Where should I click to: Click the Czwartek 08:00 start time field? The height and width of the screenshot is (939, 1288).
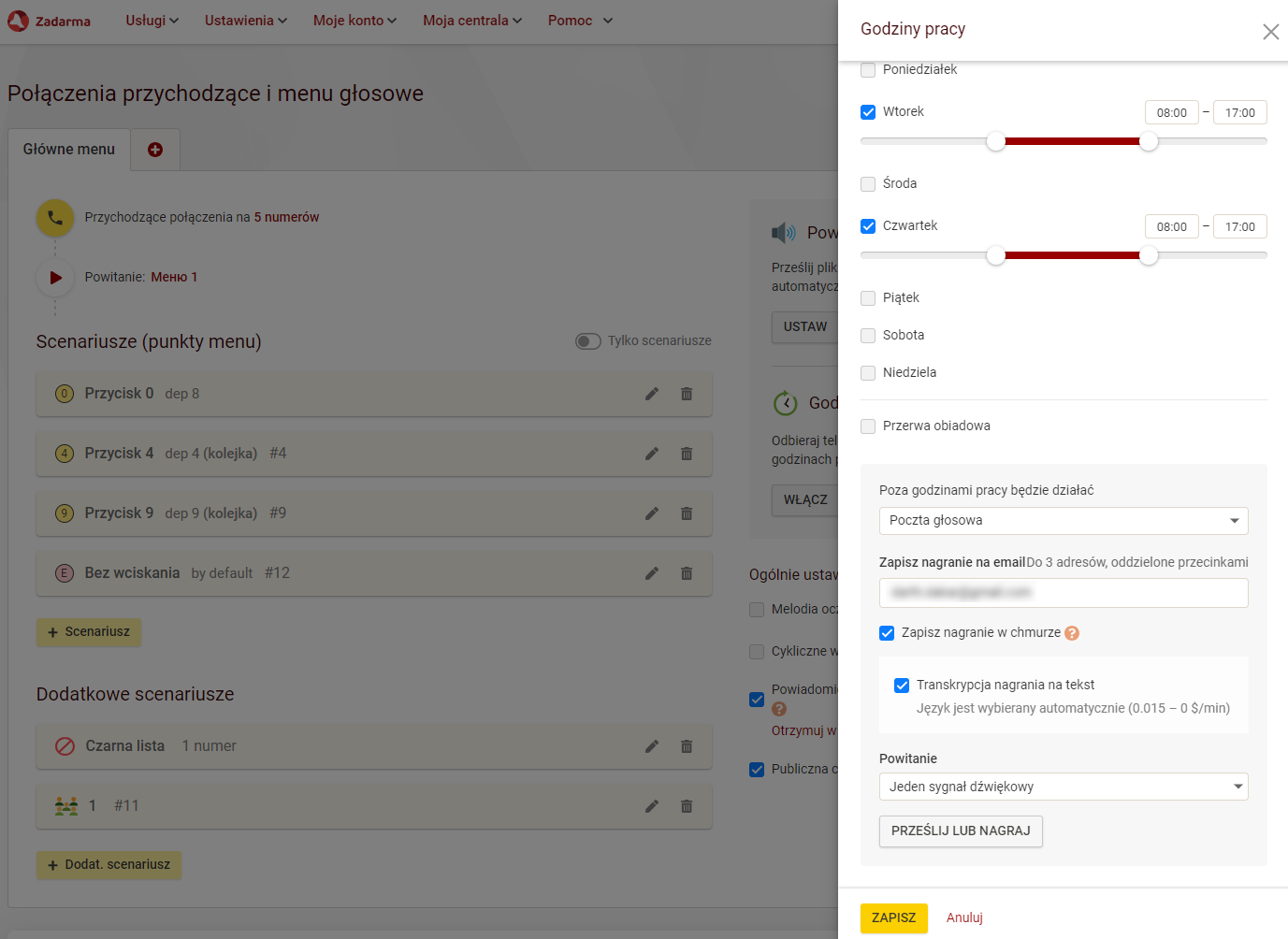pyautogui.click(x=1172, y=226)
